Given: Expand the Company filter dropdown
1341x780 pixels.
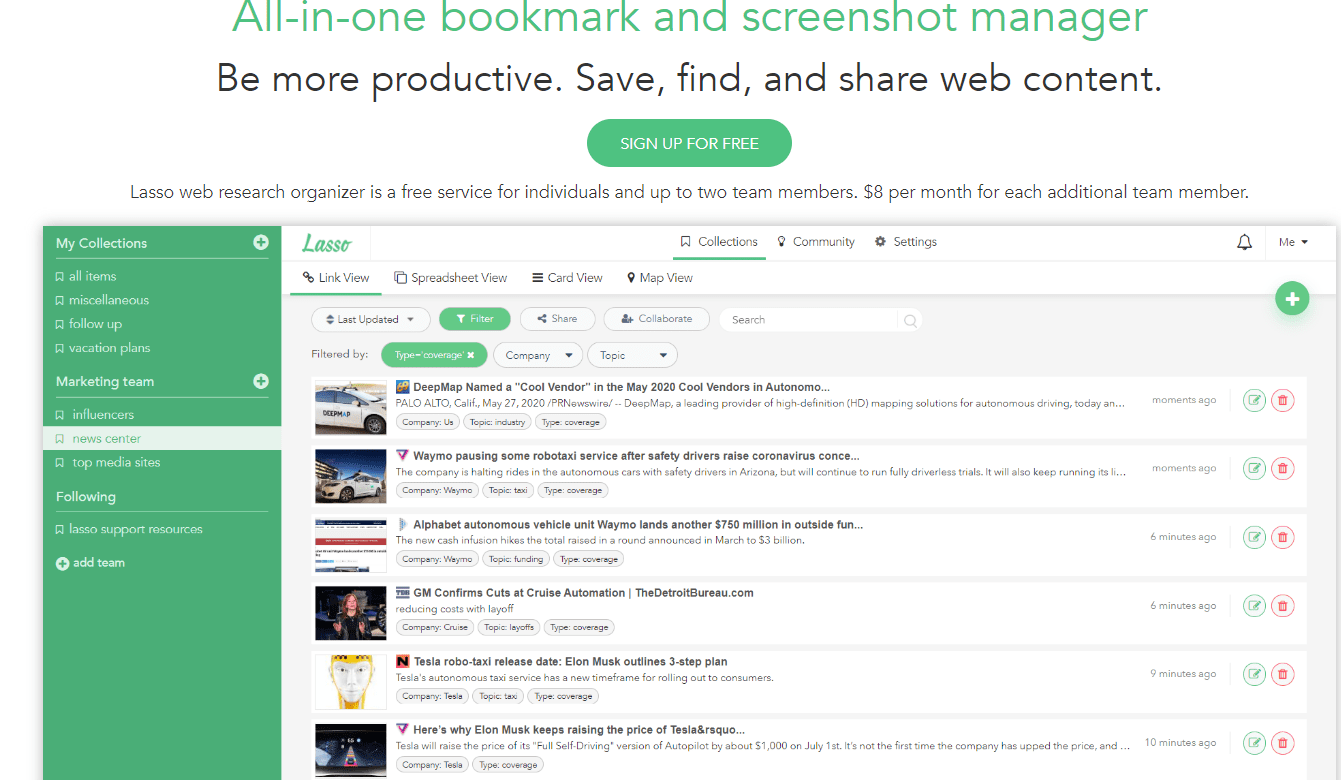Looking at the screenshot, I should (537, 355).
